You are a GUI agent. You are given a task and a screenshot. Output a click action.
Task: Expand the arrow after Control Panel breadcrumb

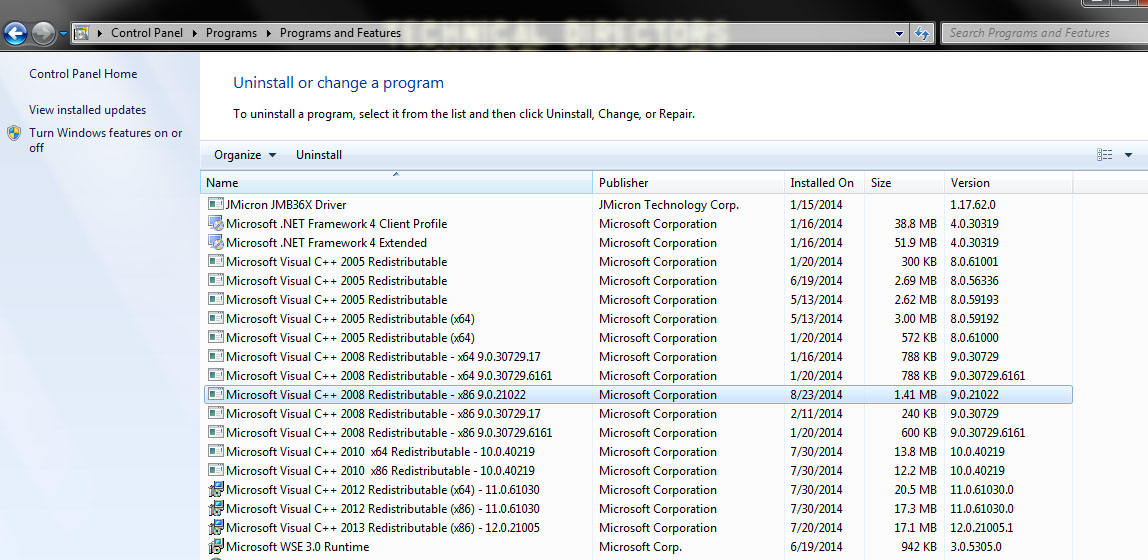point(195,33)
